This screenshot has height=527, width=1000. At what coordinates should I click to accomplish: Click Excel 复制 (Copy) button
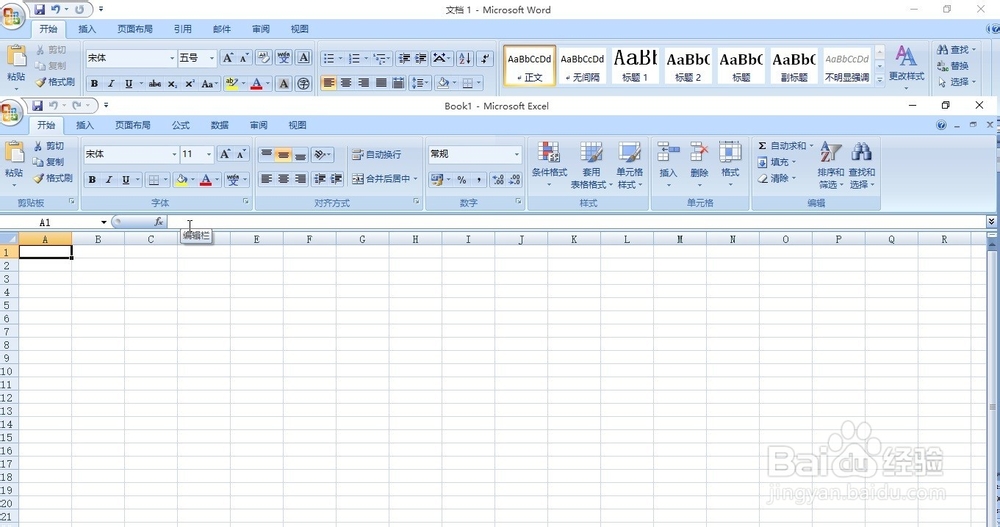[48, 162]
